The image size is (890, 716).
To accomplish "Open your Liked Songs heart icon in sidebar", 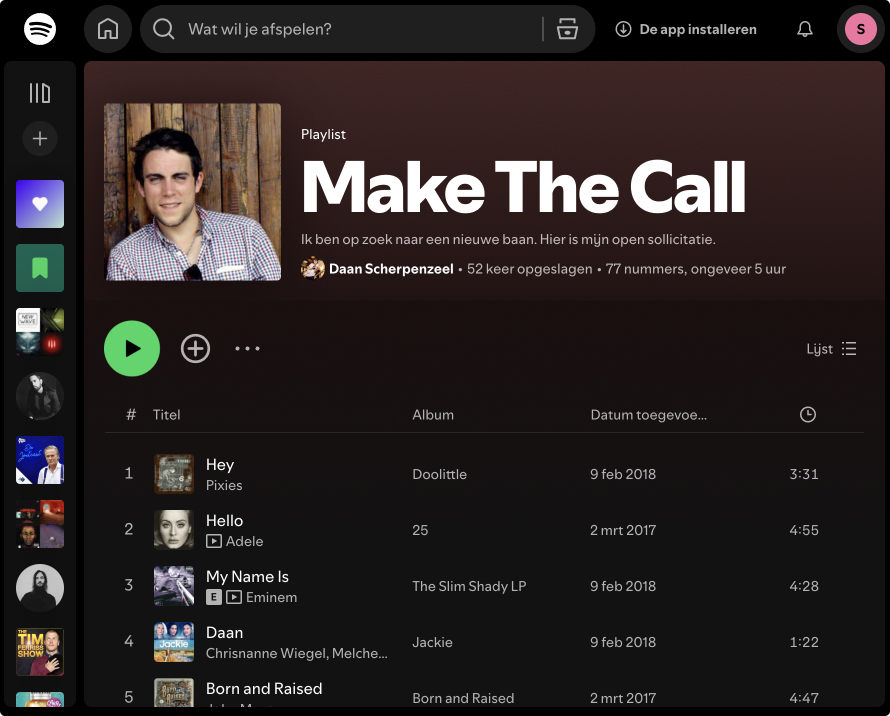I will point(40,204).
